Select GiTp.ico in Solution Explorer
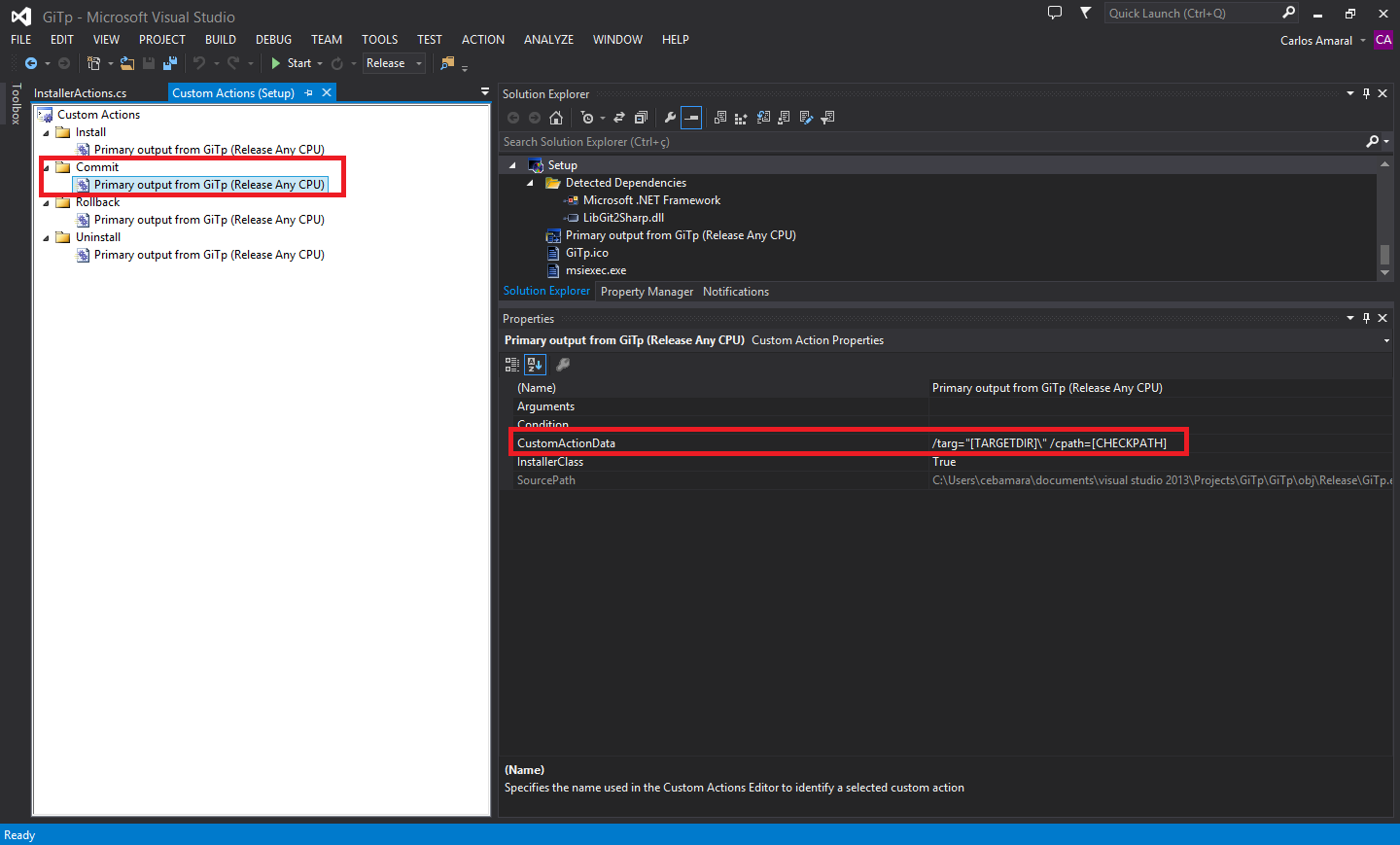This screenshot has height=845, width=1400. coord(587,253)
